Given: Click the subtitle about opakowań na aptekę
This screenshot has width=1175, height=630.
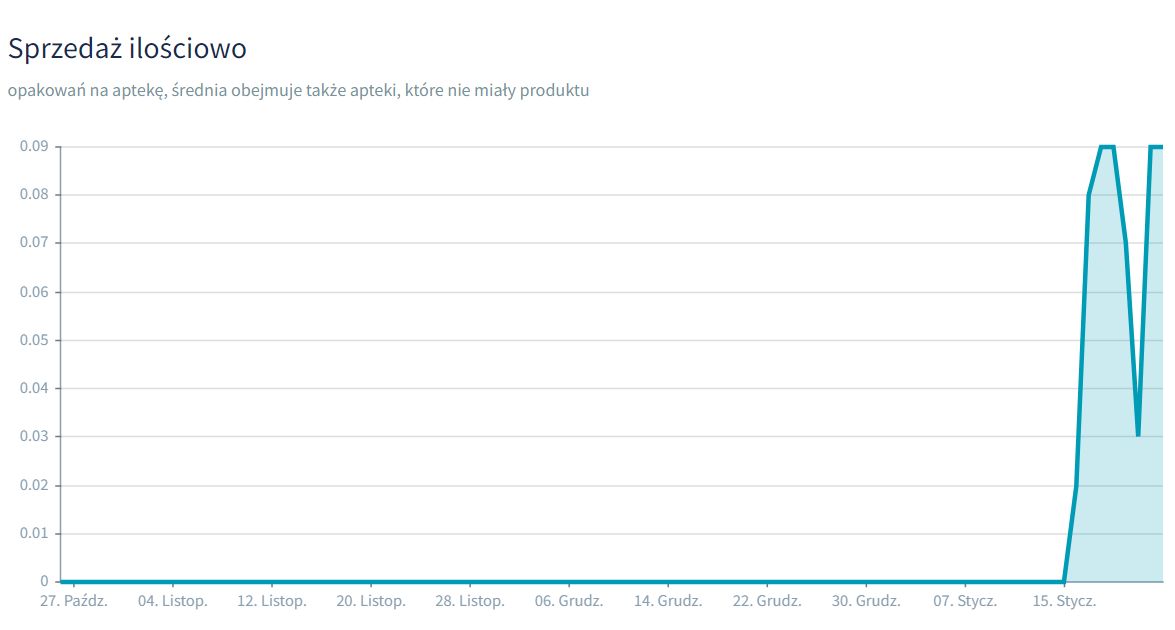Looking at the screenshot, I should click(298, 91).
